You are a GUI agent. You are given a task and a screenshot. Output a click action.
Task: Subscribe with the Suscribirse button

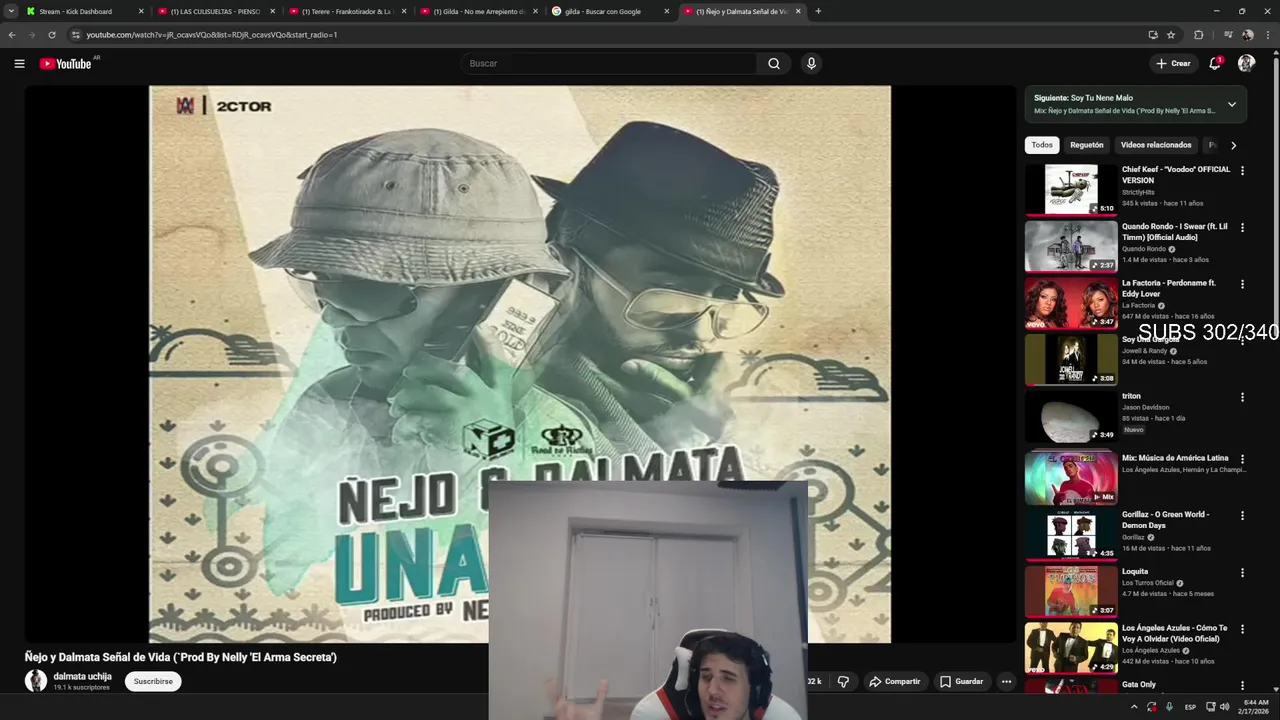(x=153, y=681)
